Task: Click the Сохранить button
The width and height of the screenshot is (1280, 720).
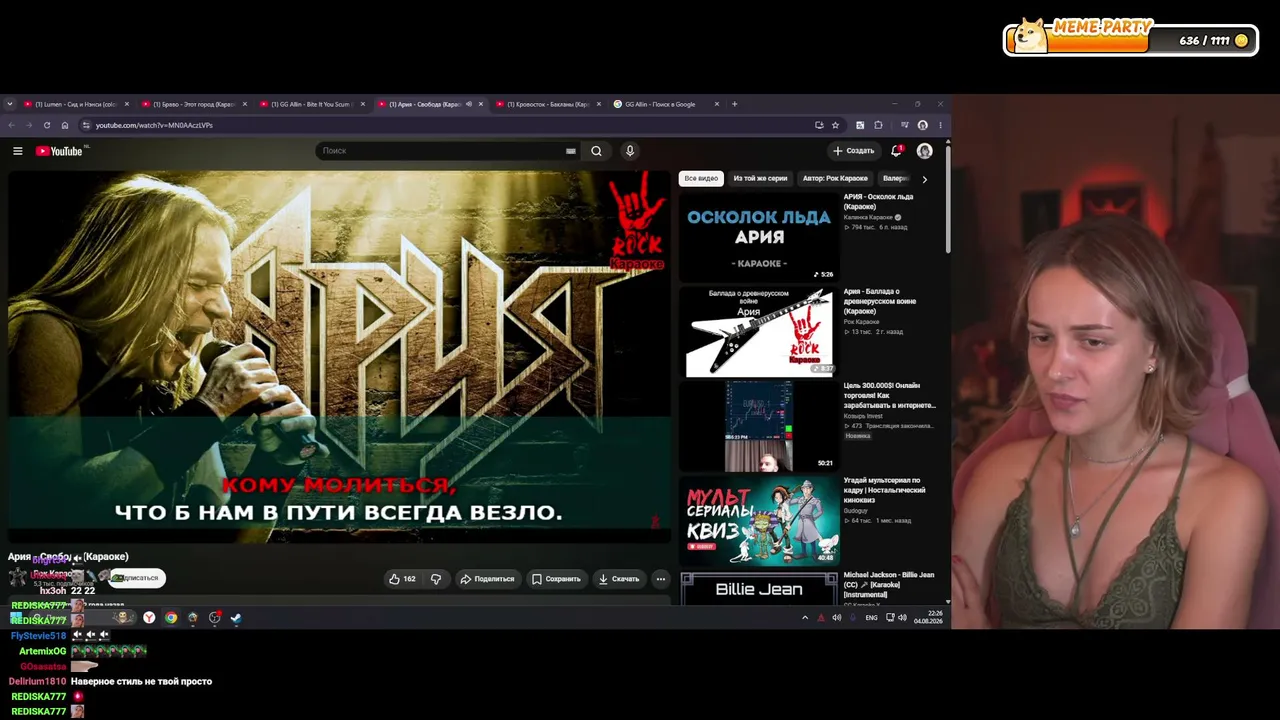Action: click(556, 579)
